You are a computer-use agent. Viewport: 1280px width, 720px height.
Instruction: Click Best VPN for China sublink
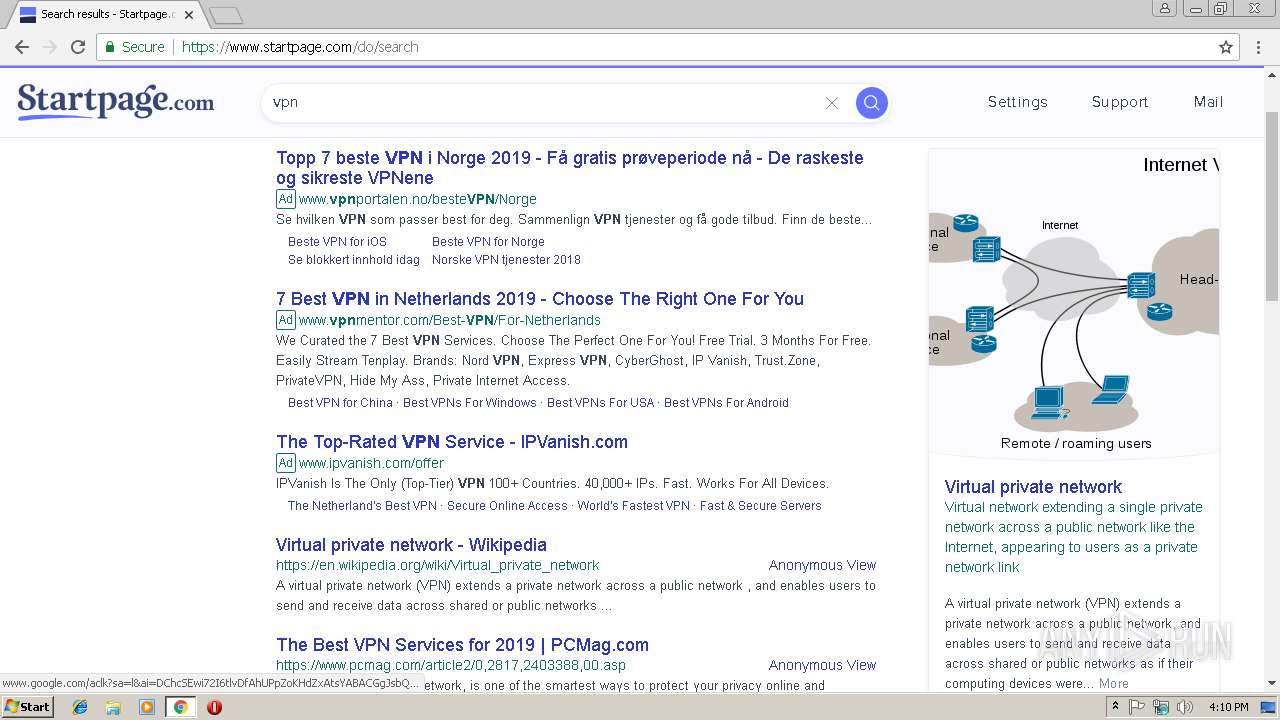[340, 403]
